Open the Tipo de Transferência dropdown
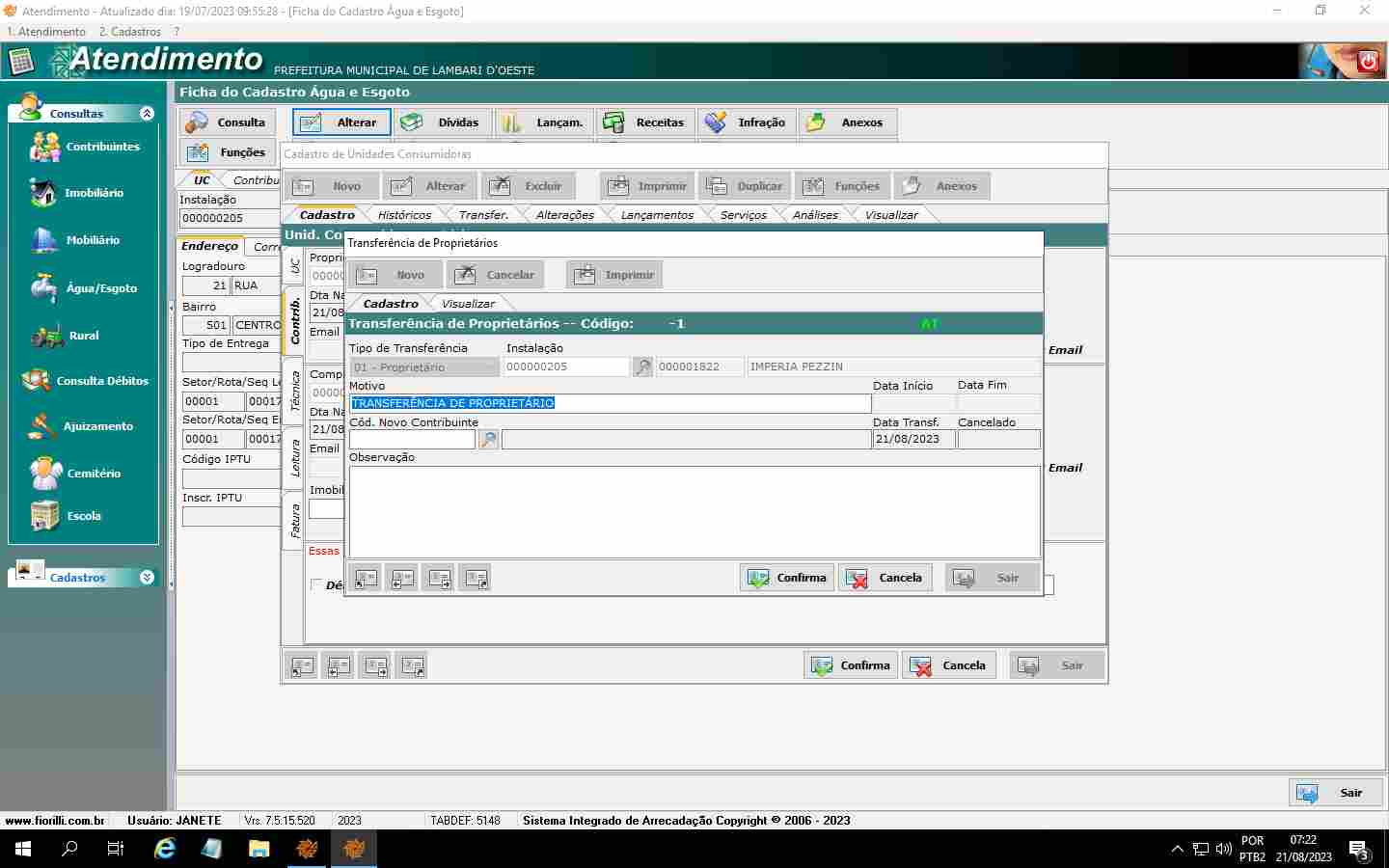Viewport: 1389px width, 868px height. (424, 367)
